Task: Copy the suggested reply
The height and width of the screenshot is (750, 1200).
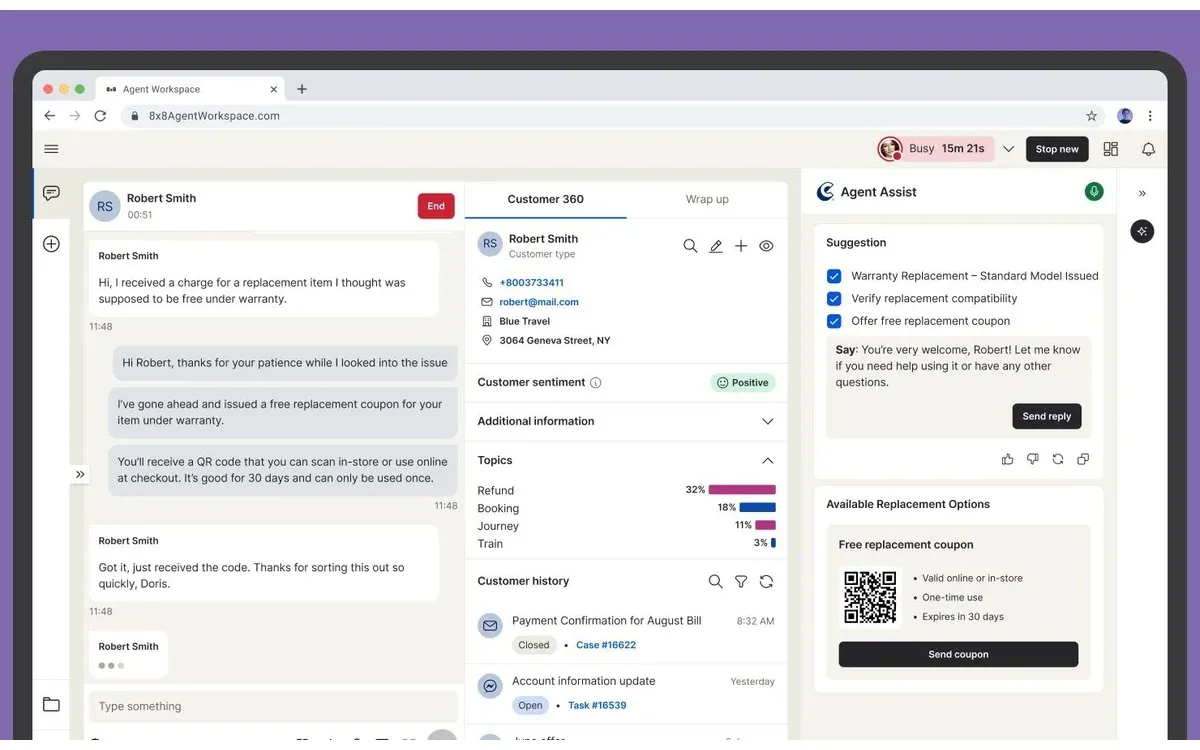Action: pos(1083,459)
